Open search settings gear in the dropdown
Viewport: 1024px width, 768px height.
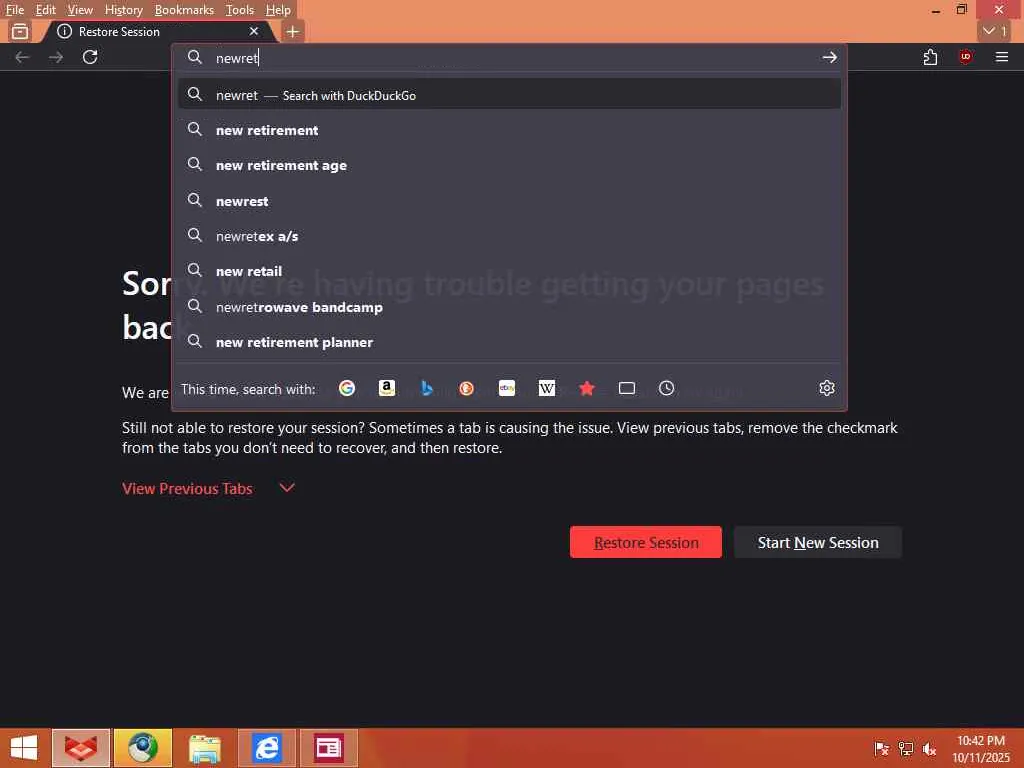click(827, 389)
